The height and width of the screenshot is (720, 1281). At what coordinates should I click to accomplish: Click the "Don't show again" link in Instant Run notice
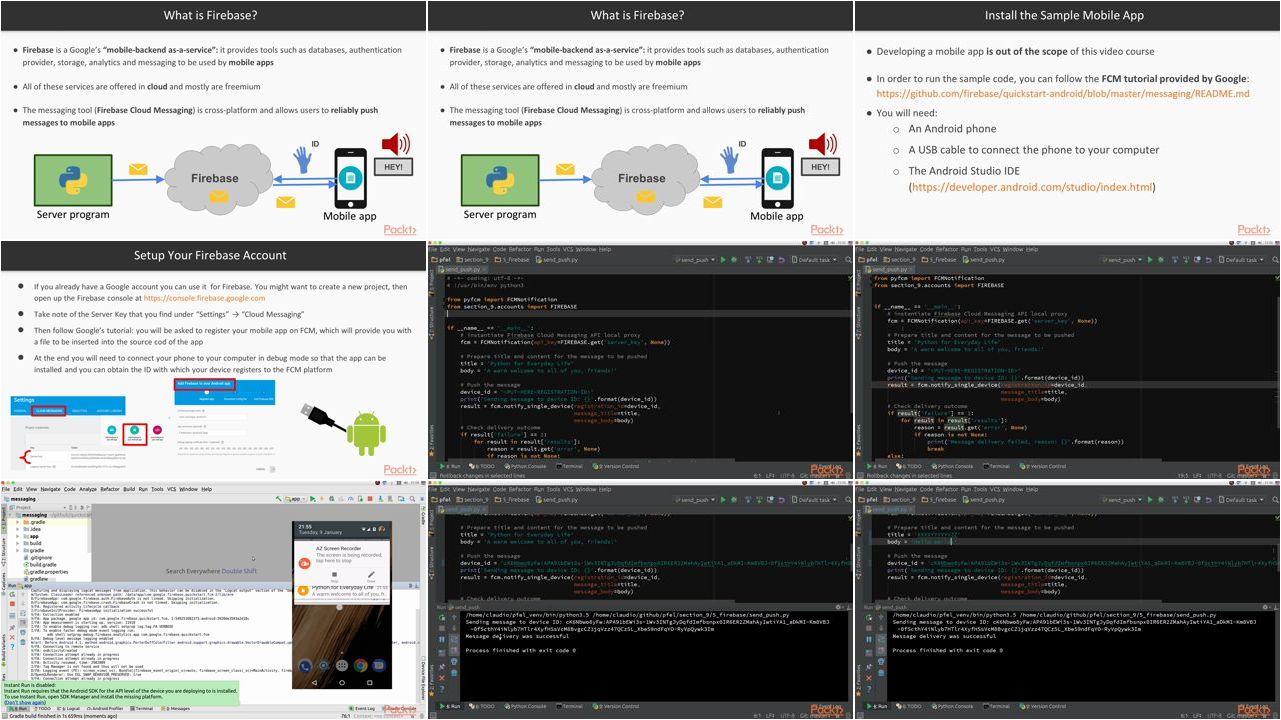tap(25, 702)
